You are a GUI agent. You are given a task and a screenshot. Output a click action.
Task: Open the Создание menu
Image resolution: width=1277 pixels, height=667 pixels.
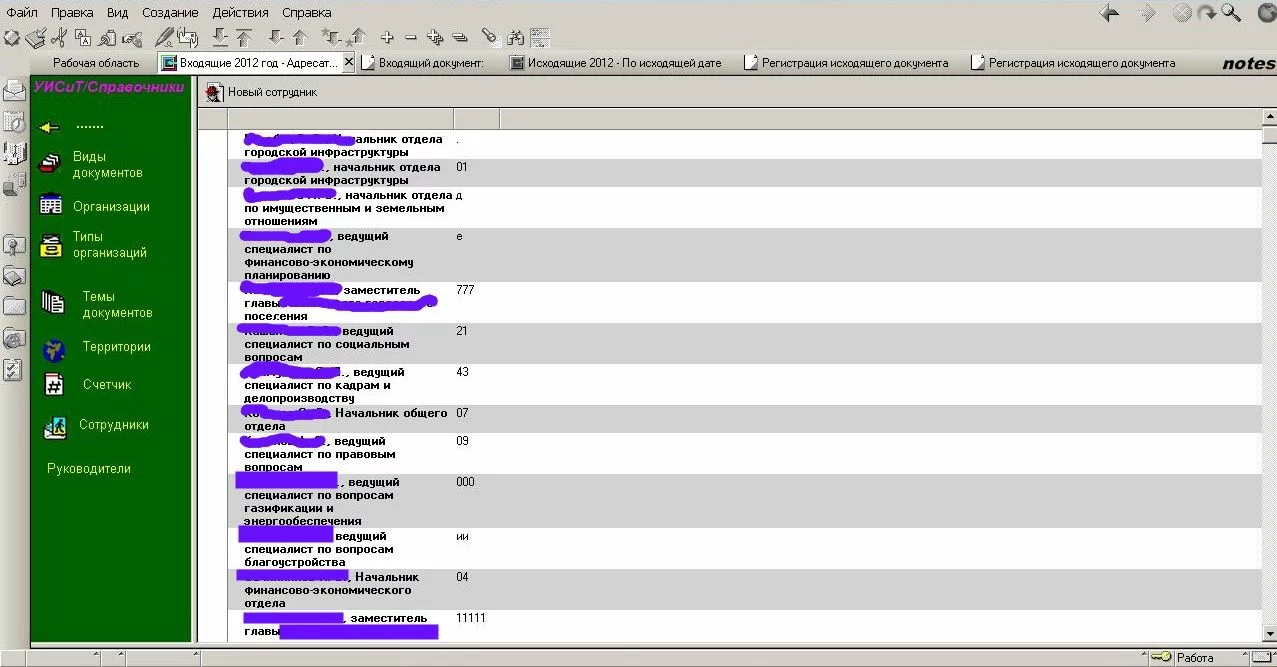point(170,13)
